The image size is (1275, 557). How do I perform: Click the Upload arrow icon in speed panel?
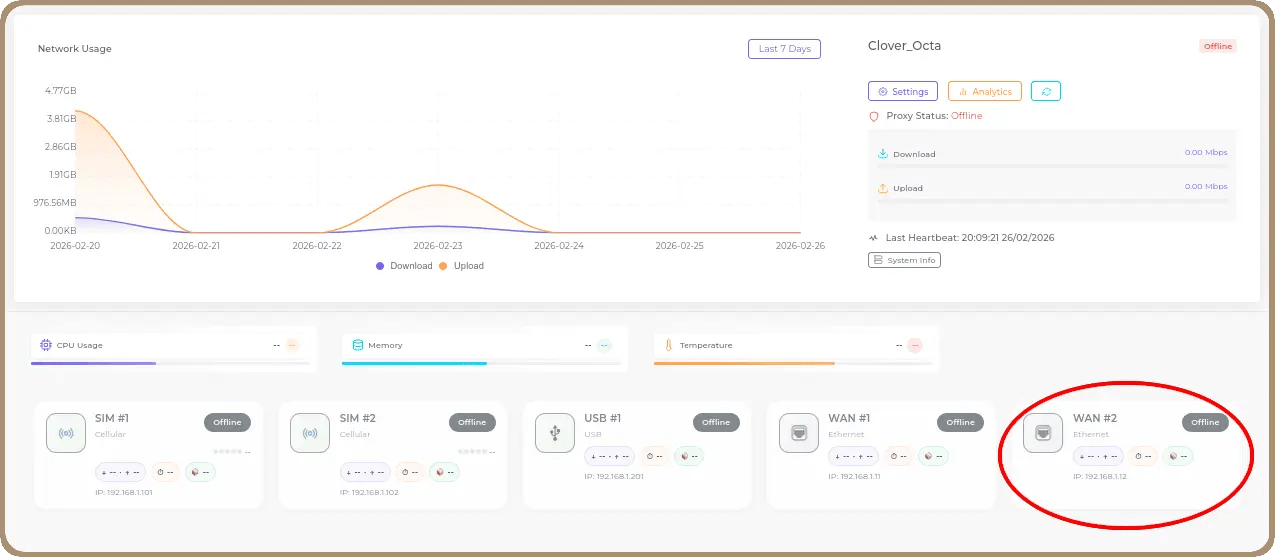click(883, 188)
